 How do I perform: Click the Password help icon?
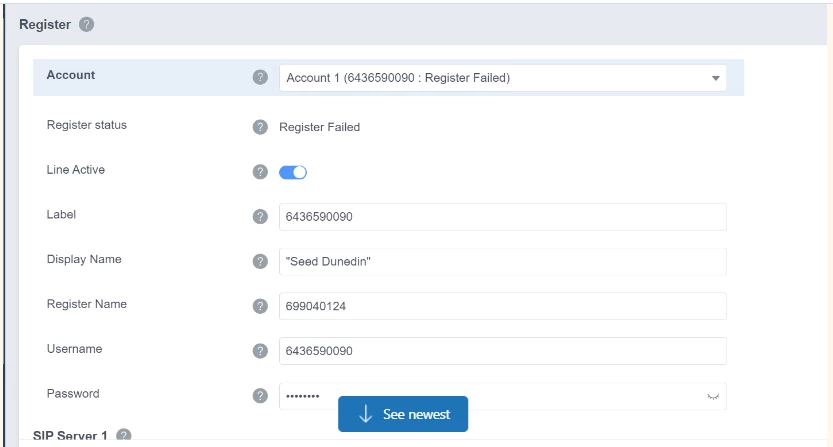point(260,395)
